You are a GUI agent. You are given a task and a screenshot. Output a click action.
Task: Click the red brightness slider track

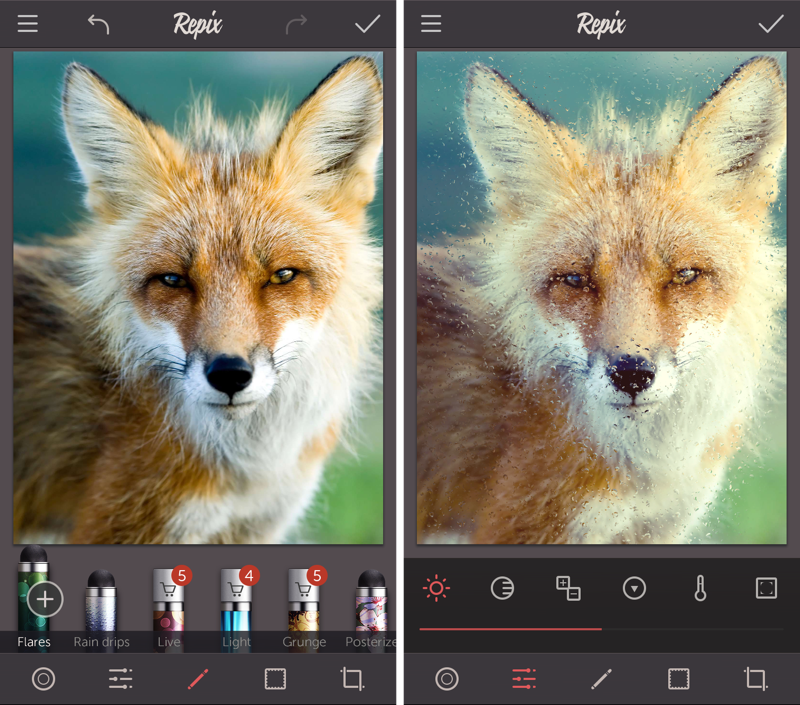(510, 629)
